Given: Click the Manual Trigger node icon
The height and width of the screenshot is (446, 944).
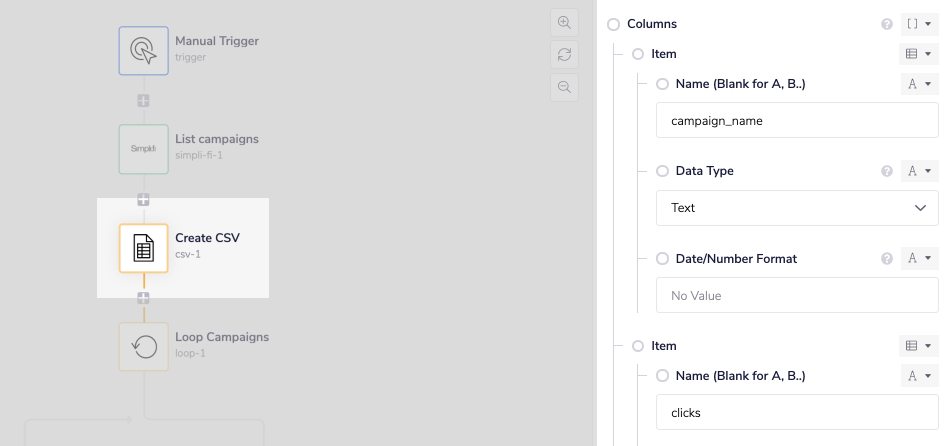Looking at the screenshot, I should coord(144,50).
